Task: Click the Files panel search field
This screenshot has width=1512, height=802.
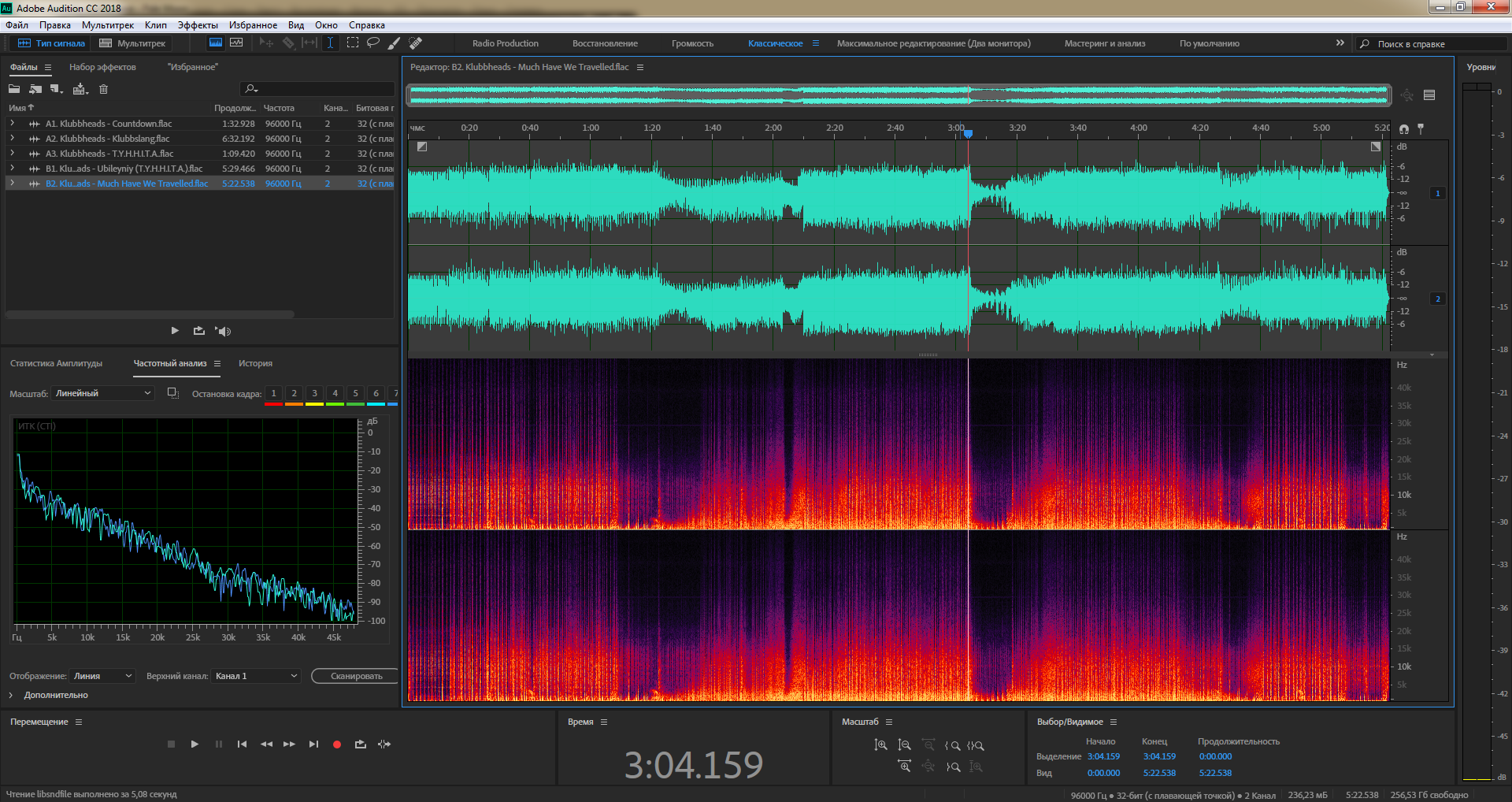Action: (x=317, y=89)
